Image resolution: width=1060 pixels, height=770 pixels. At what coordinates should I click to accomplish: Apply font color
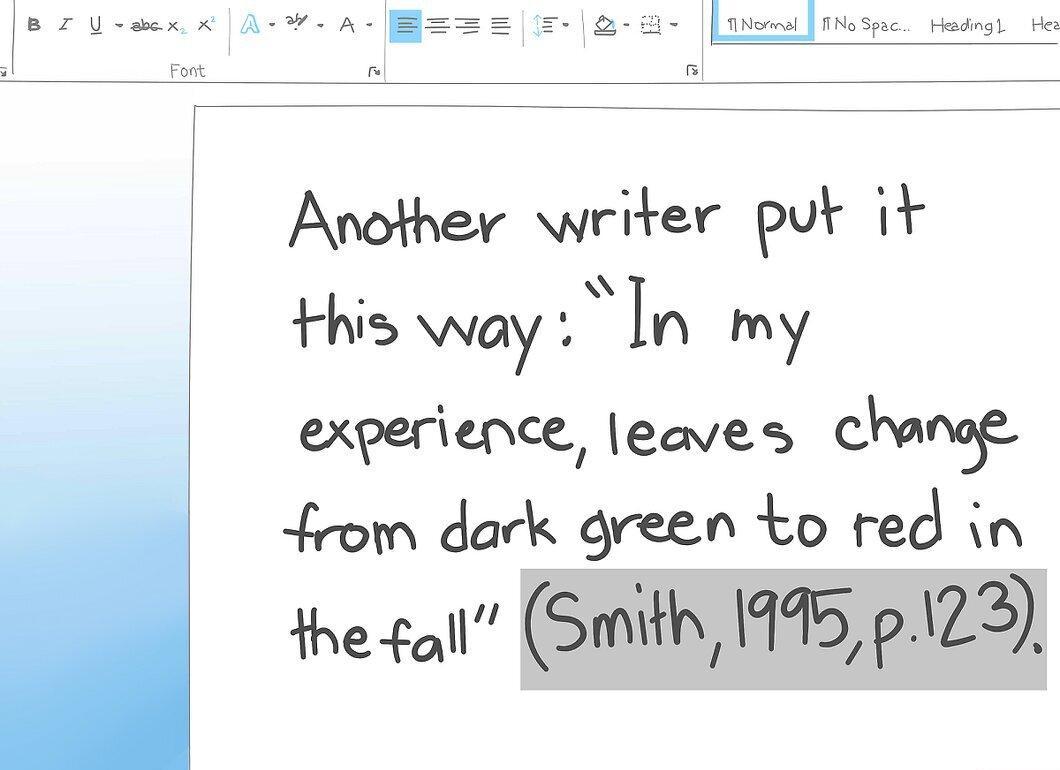click(347, 26)
